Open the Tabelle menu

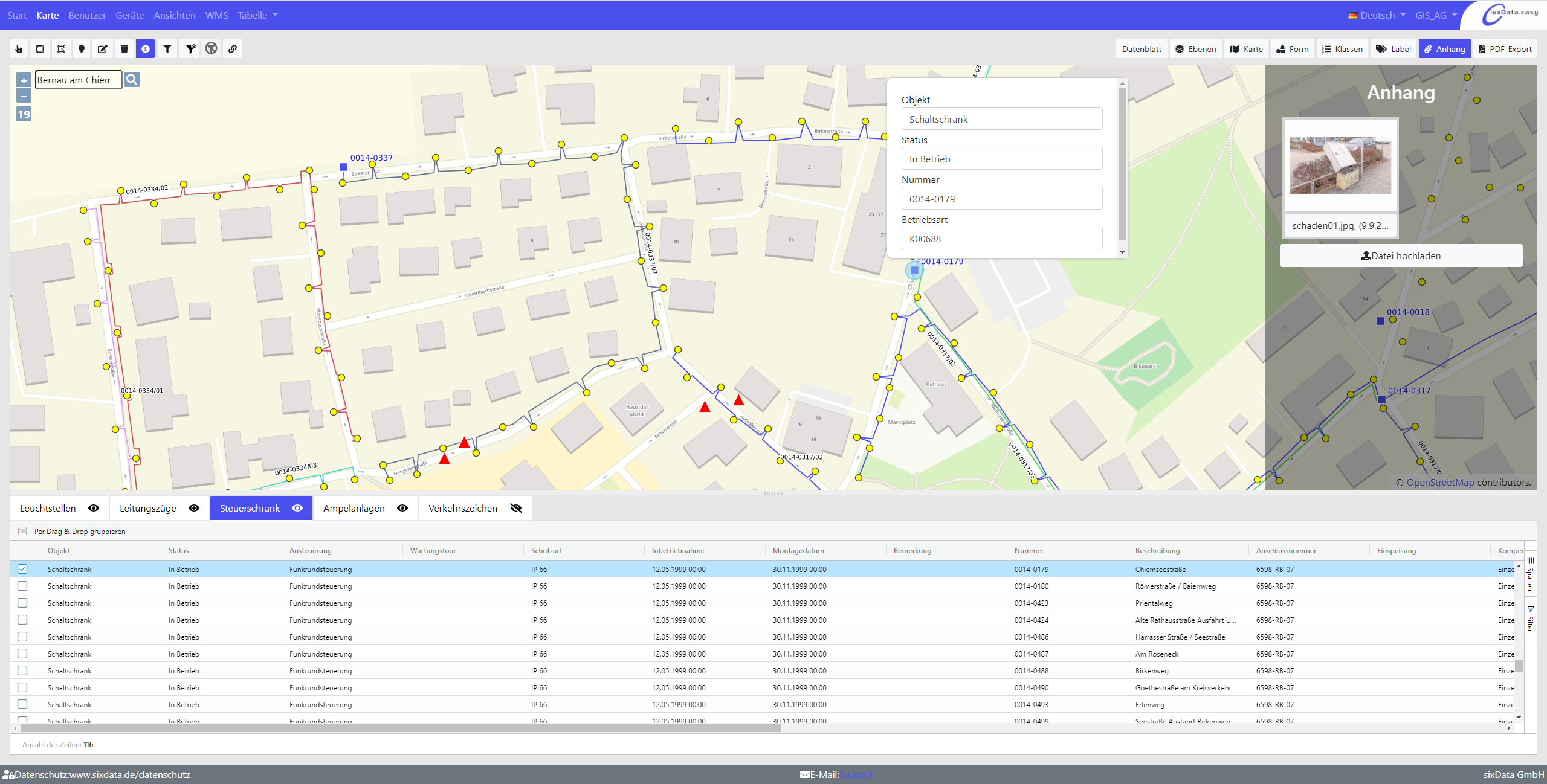pos(258,15)
